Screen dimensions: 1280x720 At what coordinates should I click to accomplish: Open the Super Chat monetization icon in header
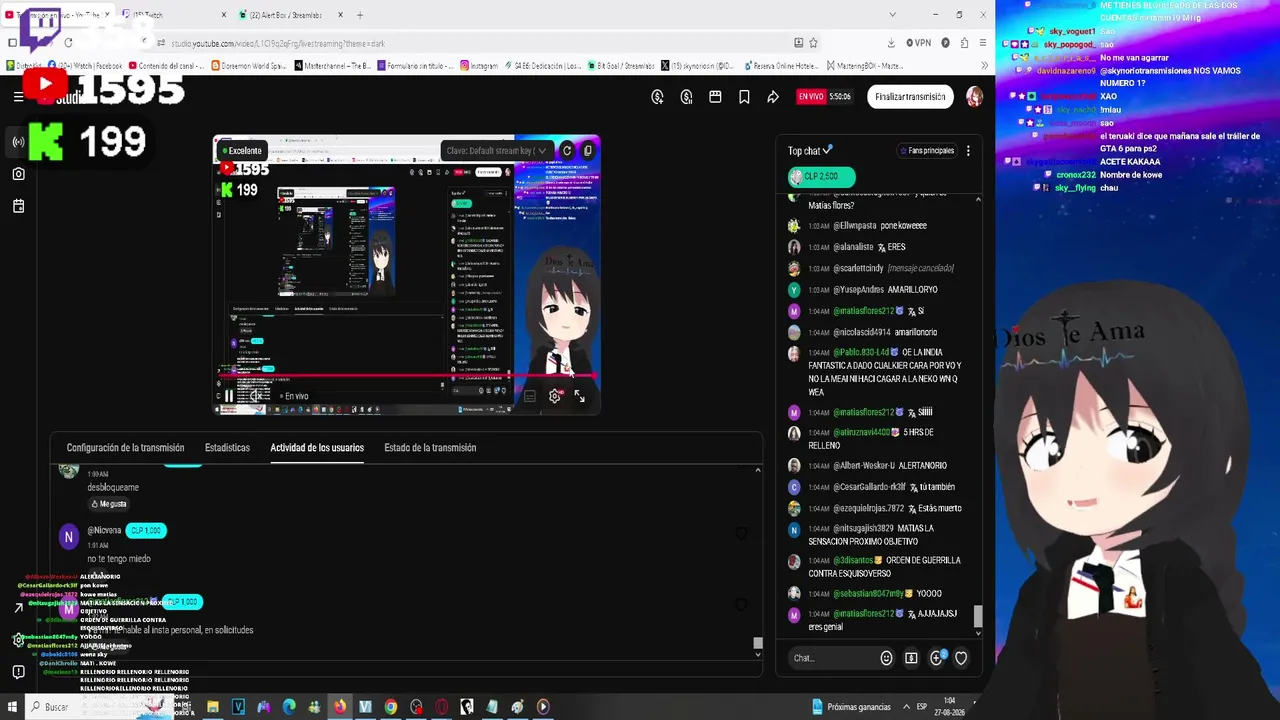[657, 97]
